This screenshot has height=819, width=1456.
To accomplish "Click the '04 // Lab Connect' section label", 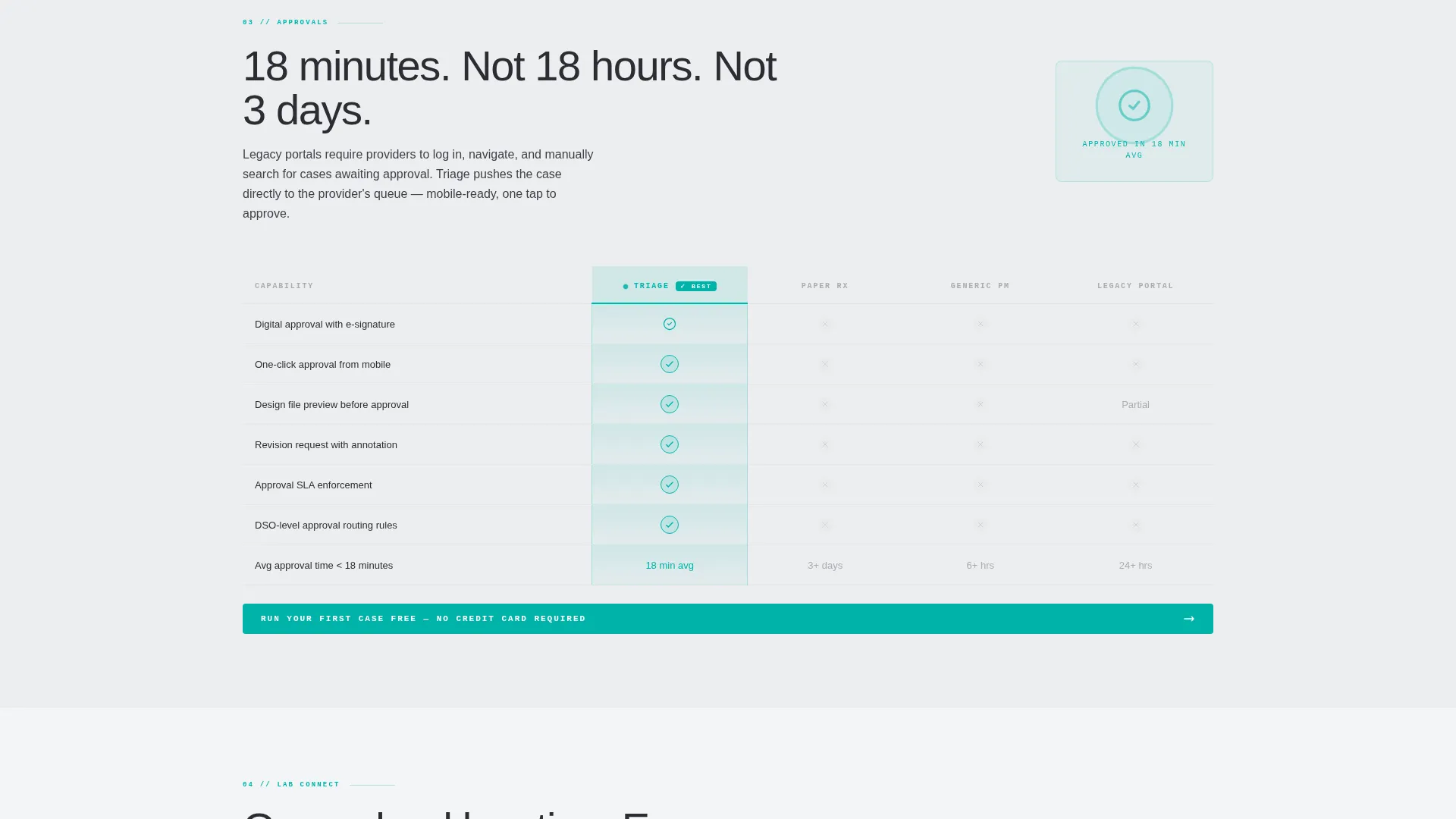I will pos(291,785).
